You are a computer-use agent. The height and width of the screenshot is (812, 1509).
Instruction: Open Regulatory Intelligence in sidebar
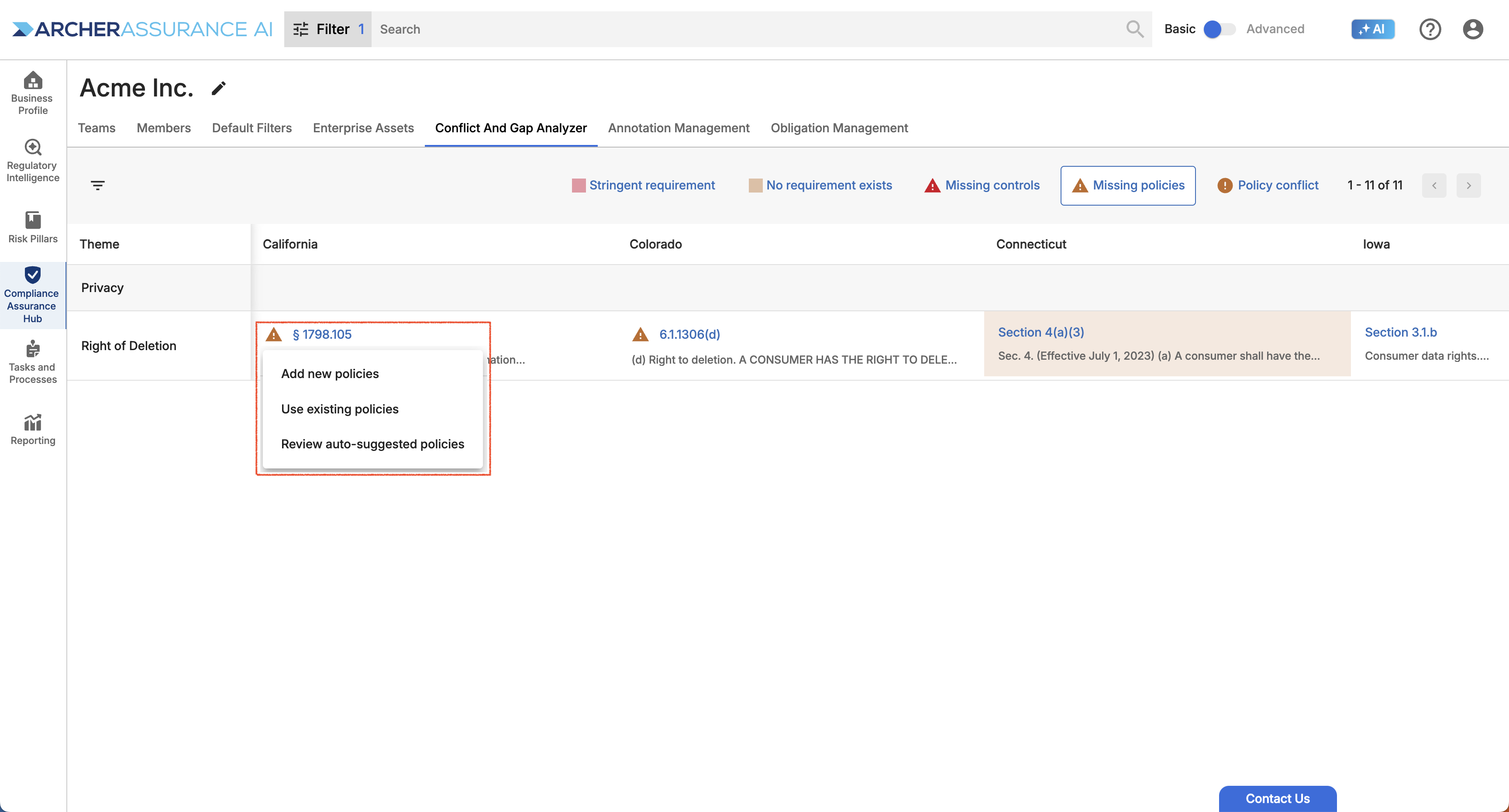tap(33, 161)
